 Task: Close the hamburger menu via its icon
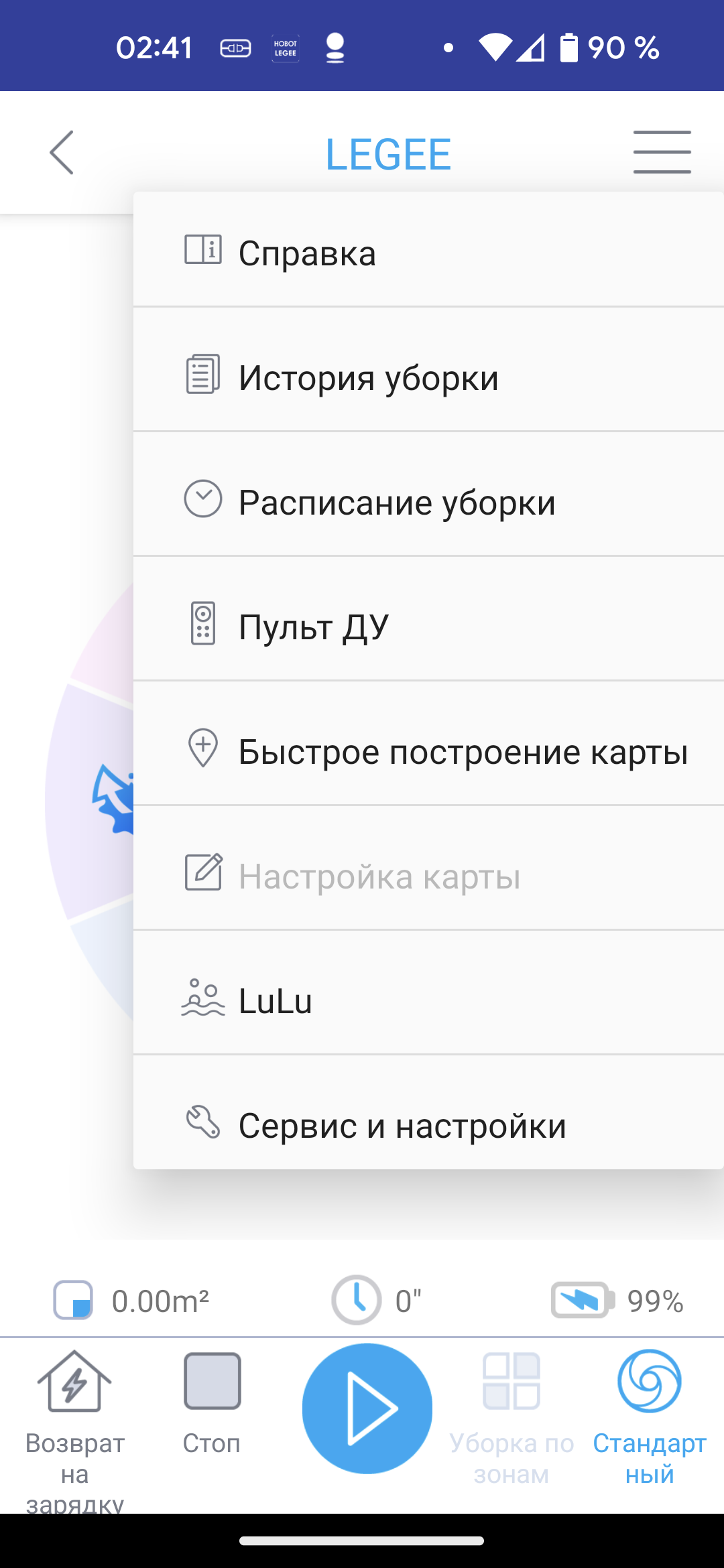pos(662,153)
